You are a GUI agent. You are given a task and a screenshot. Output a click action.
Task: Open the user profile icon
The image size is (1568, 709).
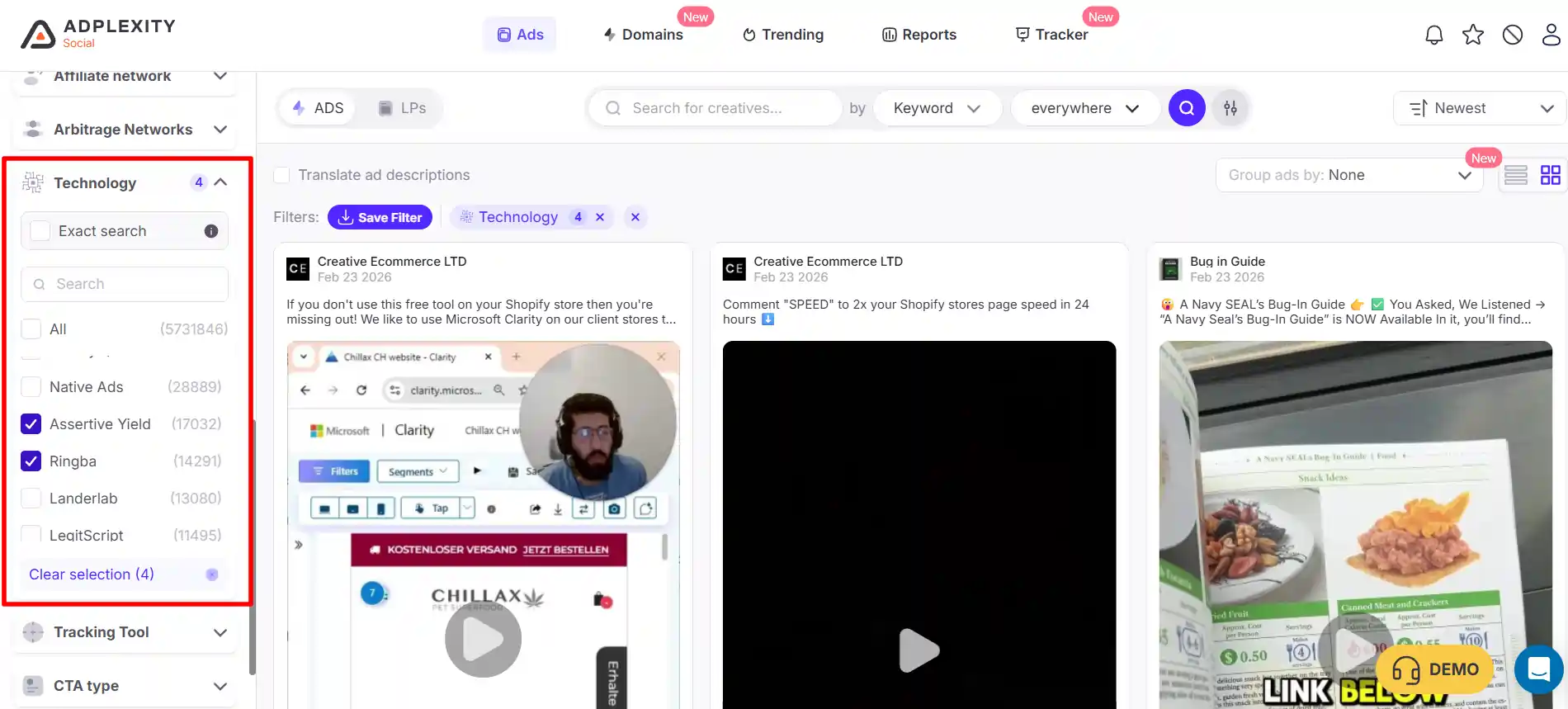tap(1551, 35)
